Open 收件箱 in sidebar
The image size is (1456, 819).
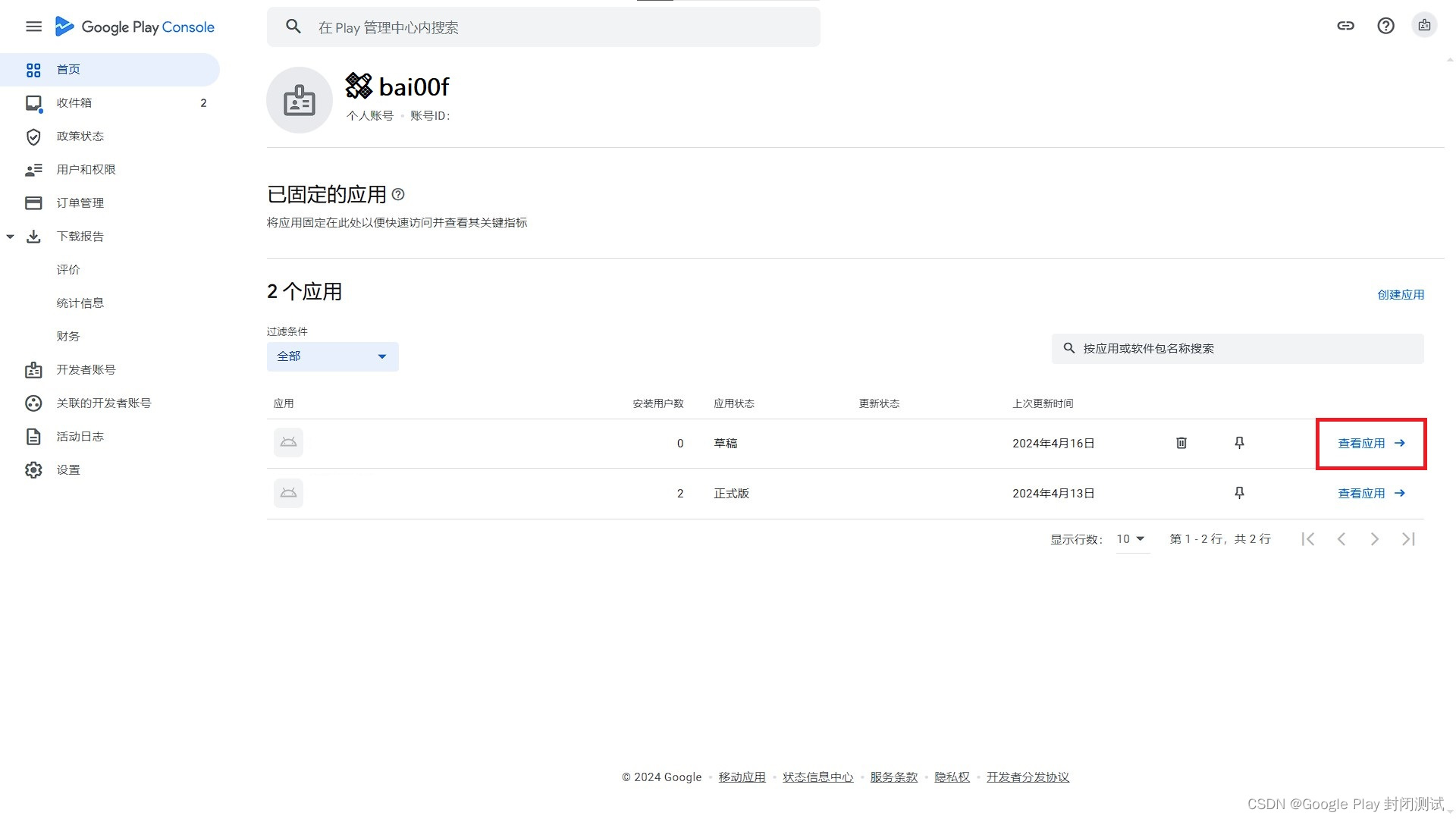click(x=74, y=103)
